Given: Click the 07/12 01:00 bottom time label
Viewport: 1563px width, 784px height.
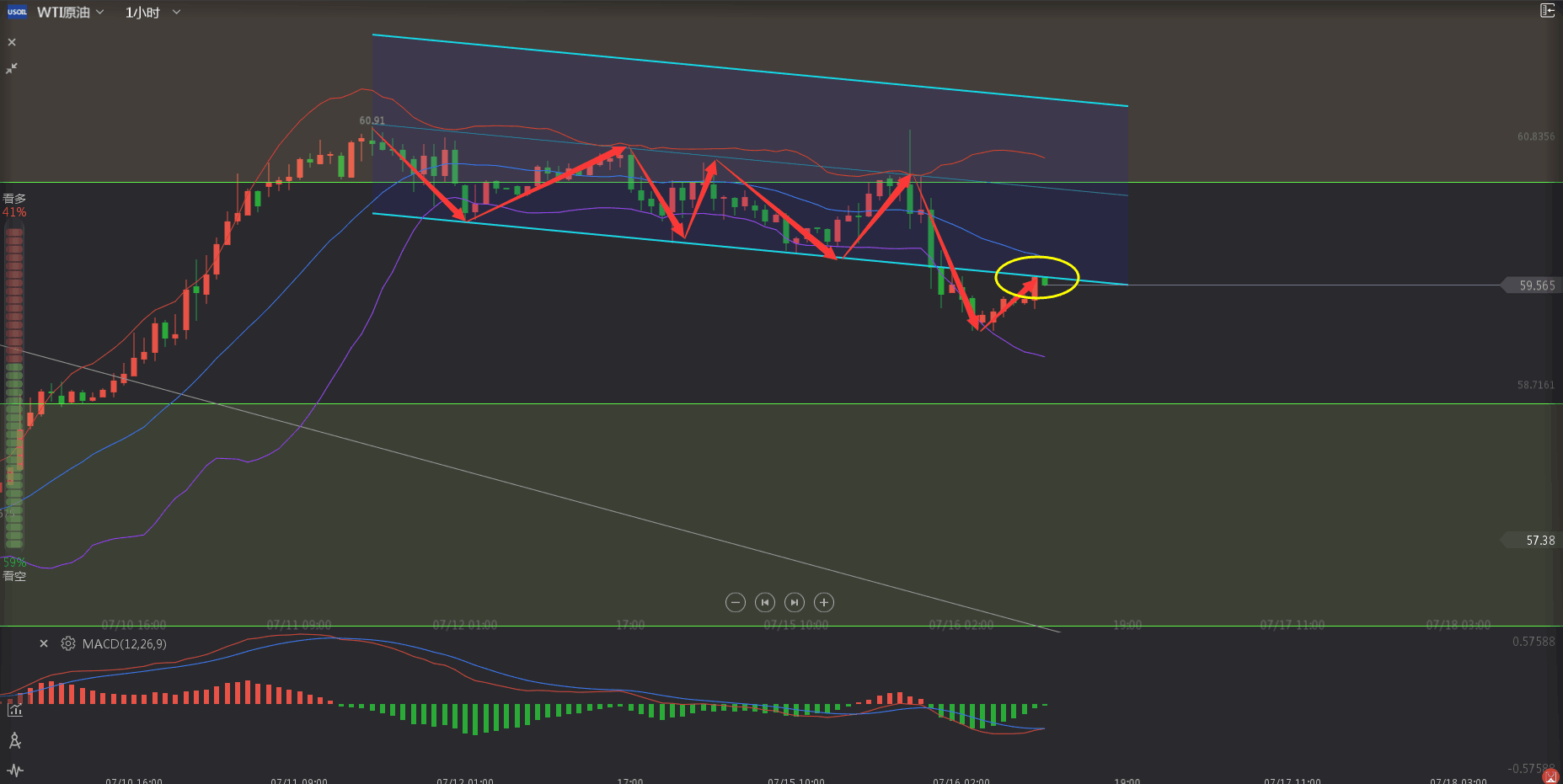Looking at the screenshot, I should [465, 781].
